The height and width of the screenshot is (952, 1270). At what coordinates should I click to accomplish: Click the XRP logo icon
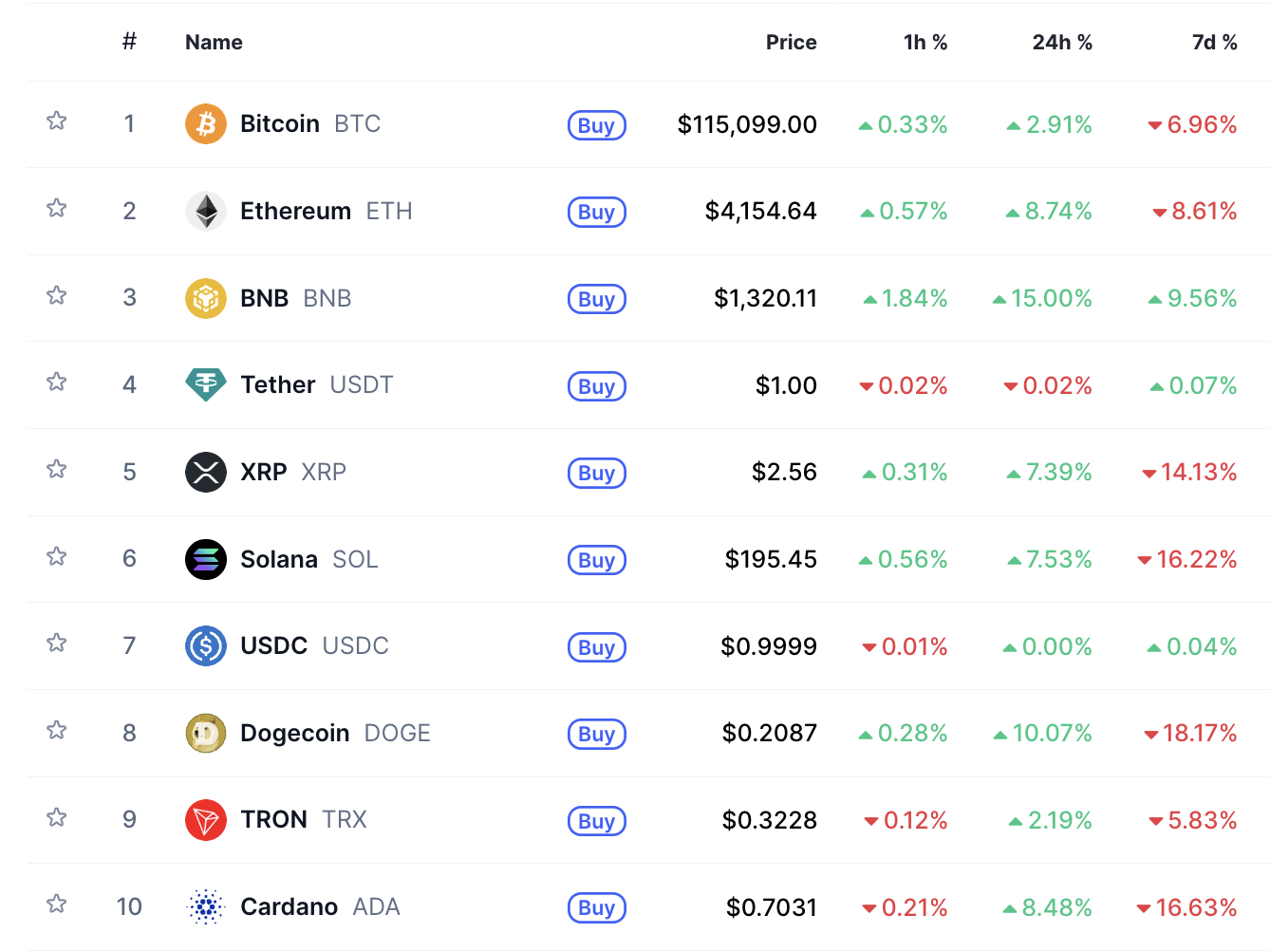[x=205, y=472]
